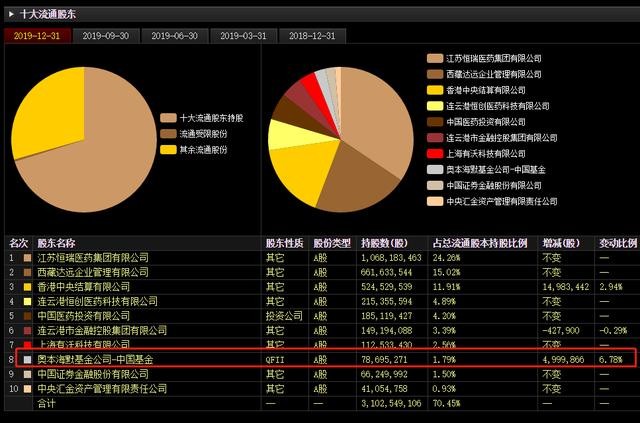Select table row 奥本海默基金公司-中国基金
This screenshot has height=423, width=640.
click(x=320, y=360)
